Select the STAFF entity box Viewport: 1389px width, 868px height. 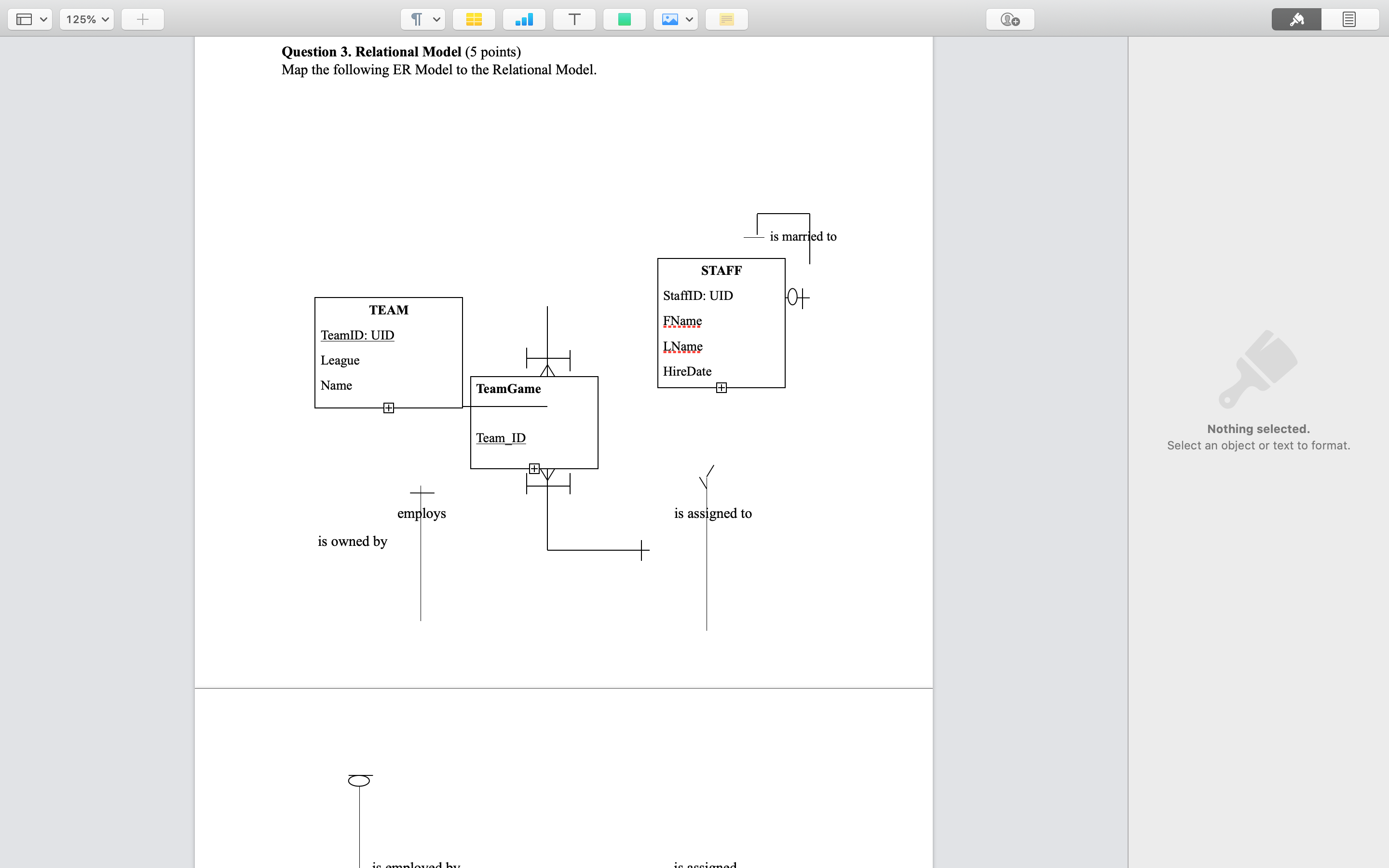tap(721, 323)
